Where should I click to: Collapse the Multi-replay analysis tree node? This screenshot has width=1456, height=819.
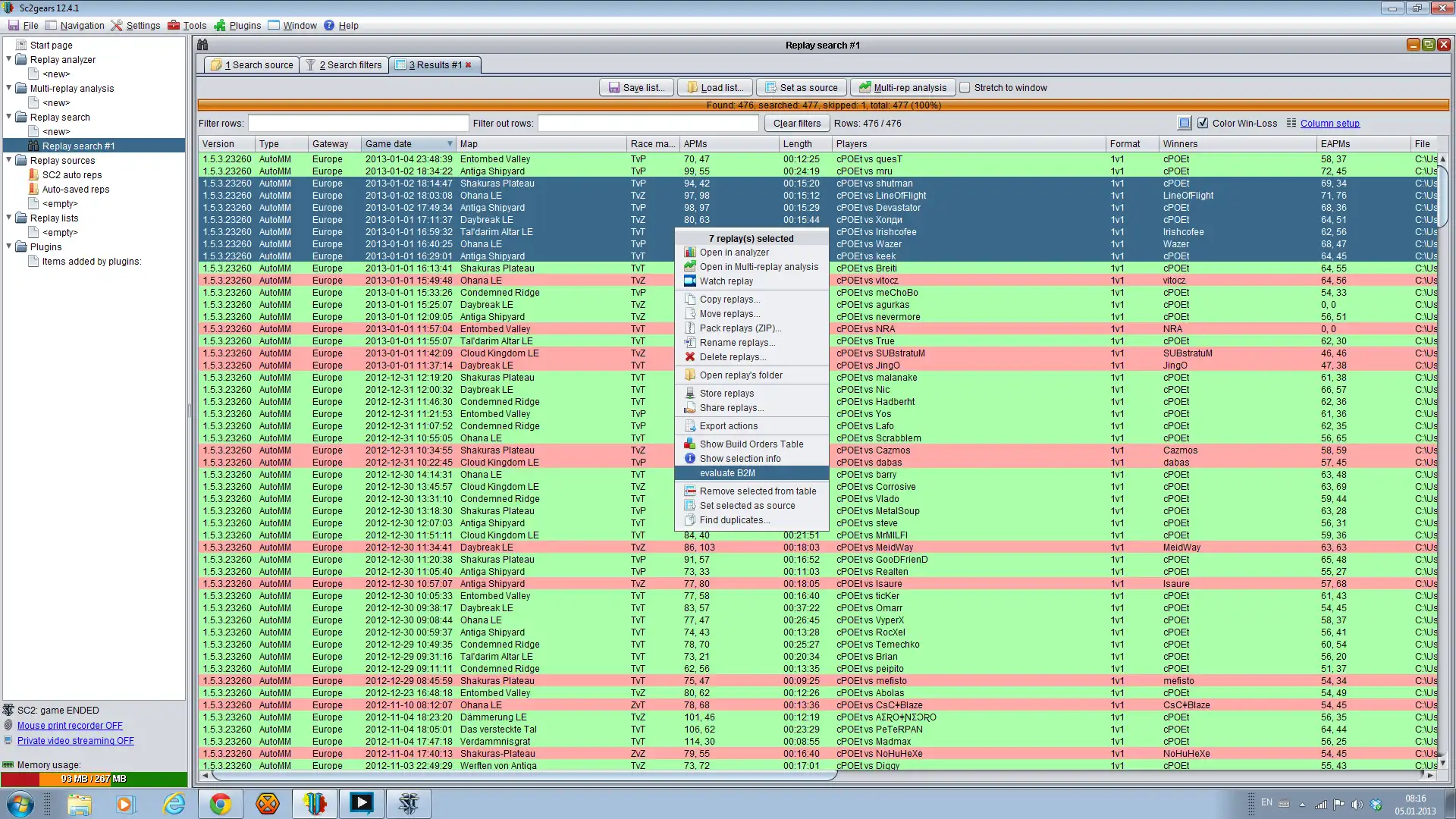point(9,88)
